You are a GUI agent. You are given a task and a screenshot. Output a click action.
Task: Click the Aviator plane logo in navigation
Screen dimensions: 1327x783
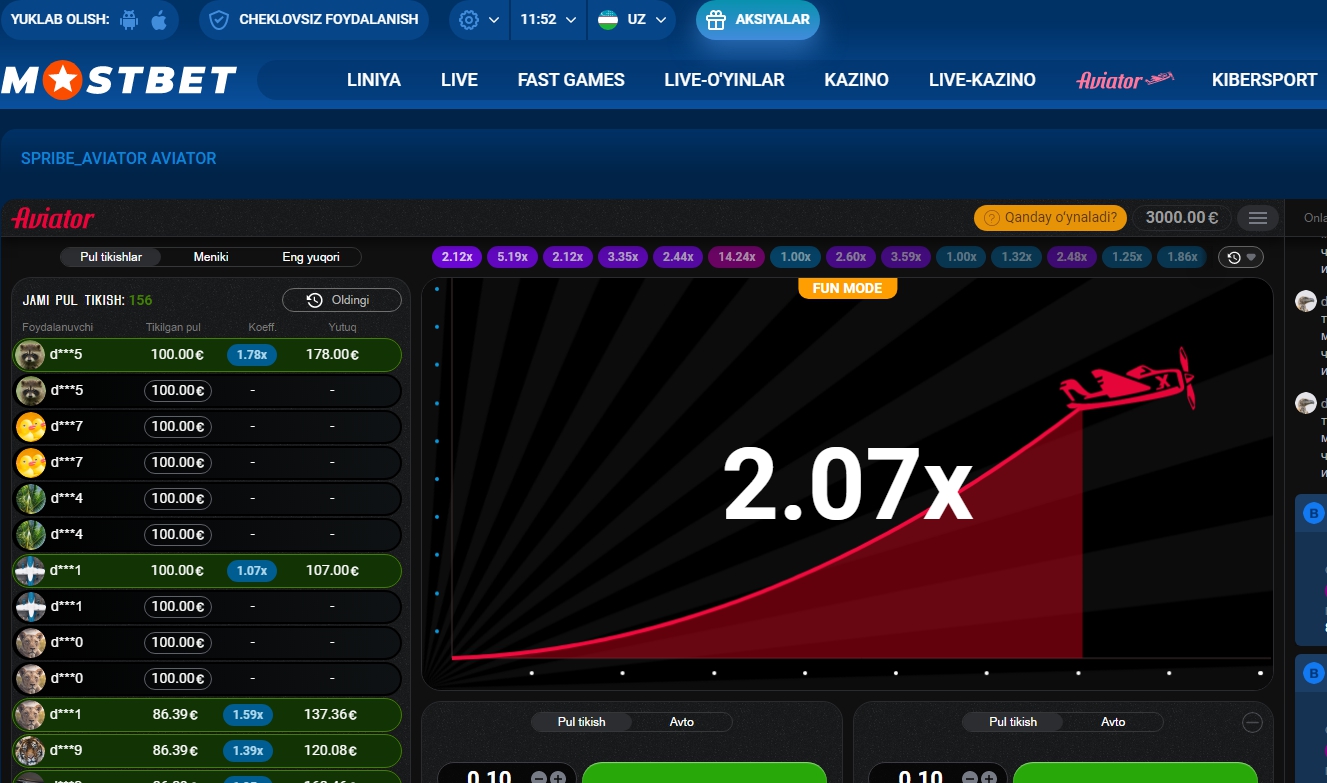point(1124,80)
